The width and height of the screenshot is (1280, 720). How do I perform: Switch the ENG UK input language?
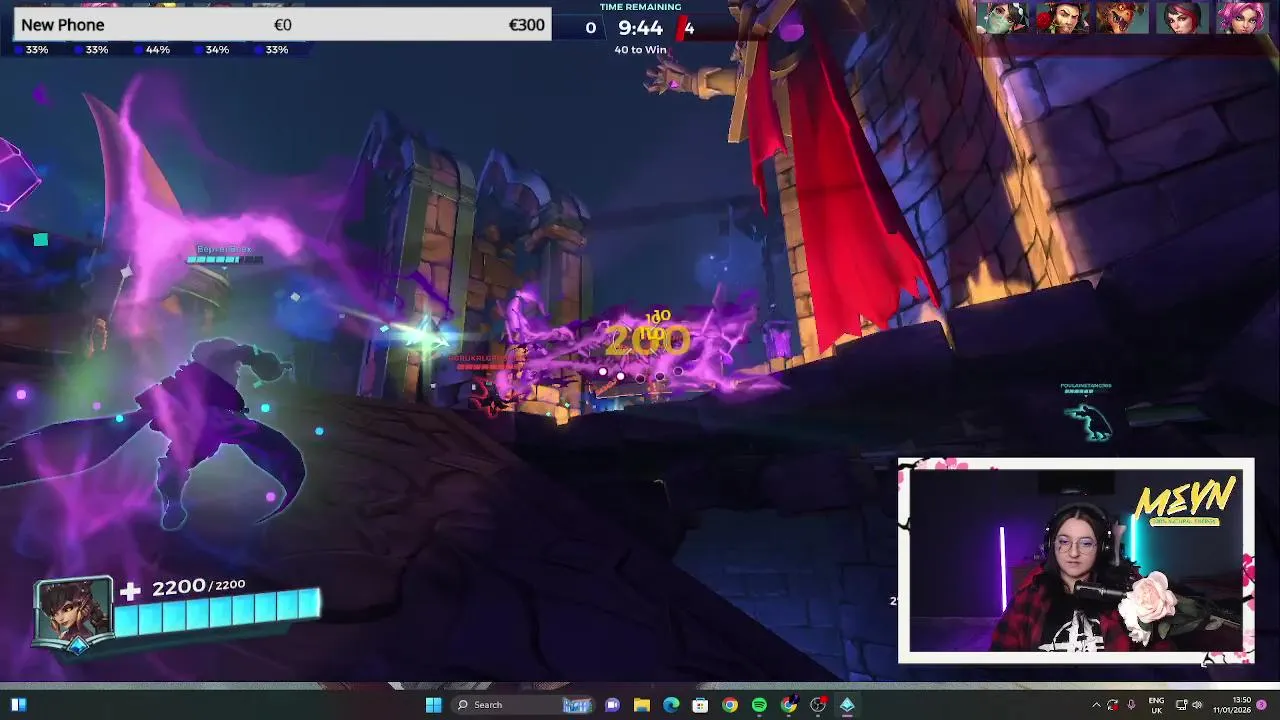(1157, 705)
